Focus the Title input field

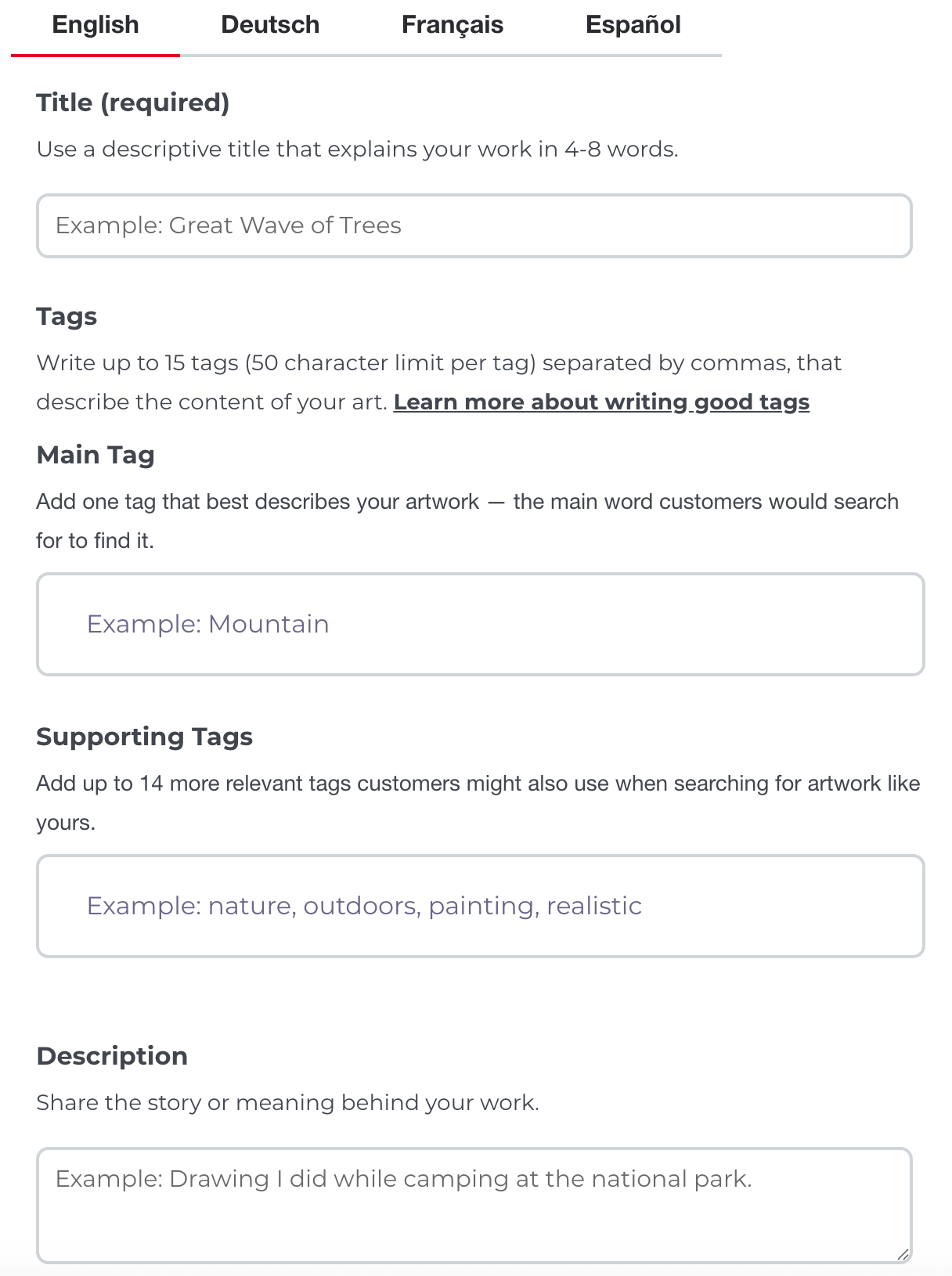click(474, 225)
